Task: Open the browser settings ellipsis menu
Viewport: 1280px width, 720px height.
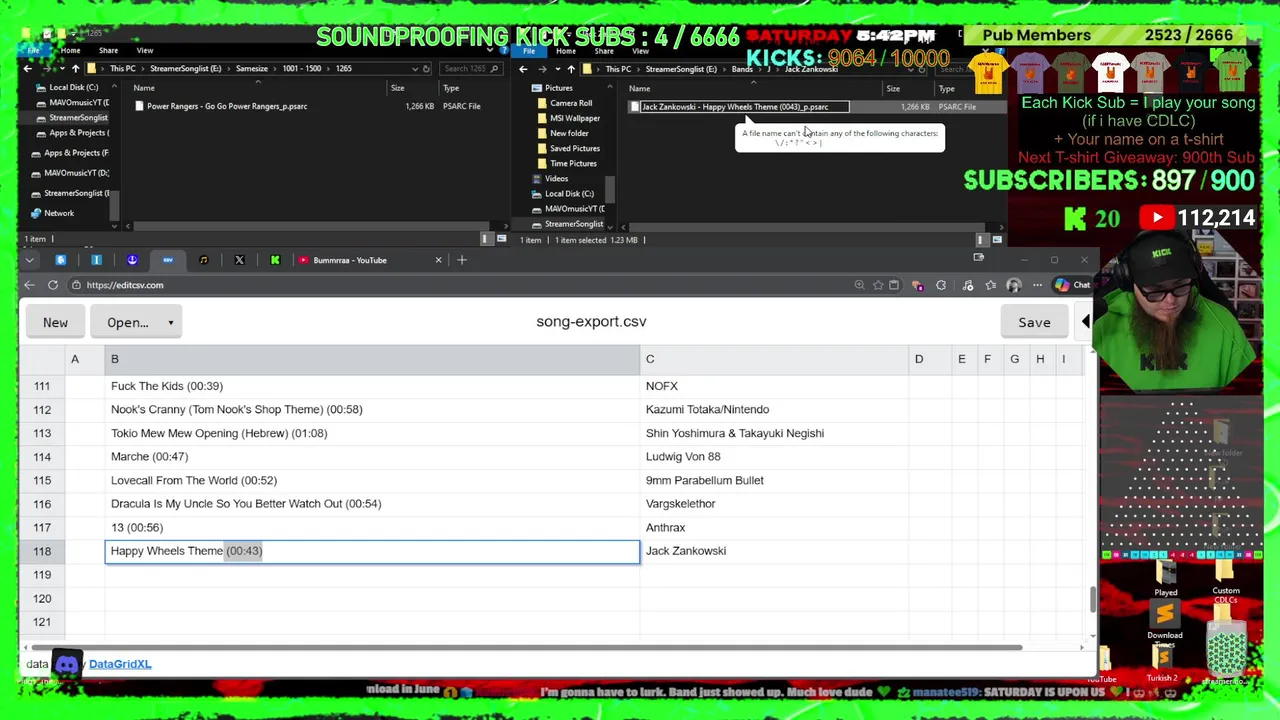Action: coord(1037,285)
